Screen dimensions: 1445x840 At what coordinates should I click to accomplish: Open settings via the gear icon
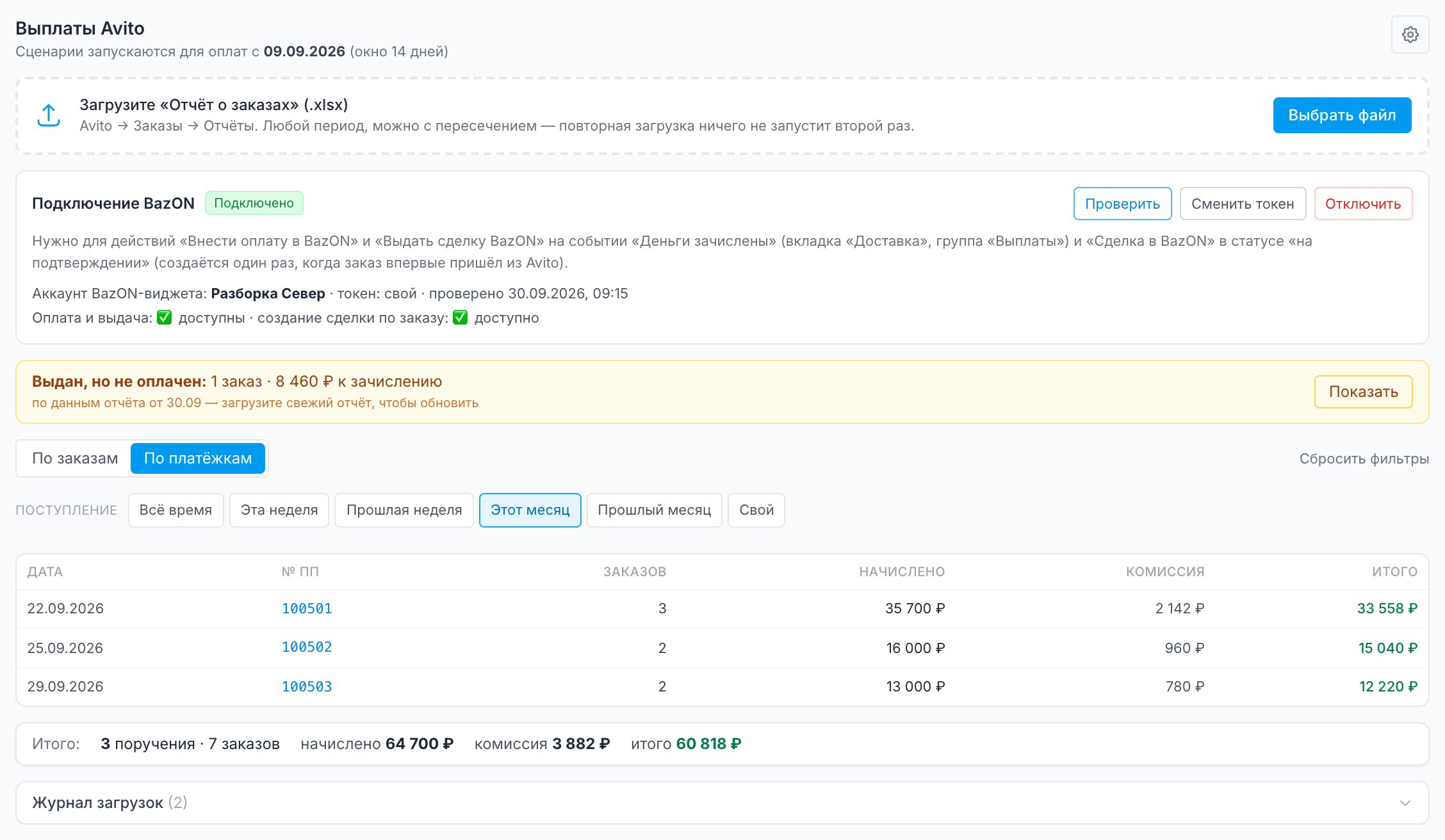[x=1410, y=35]
